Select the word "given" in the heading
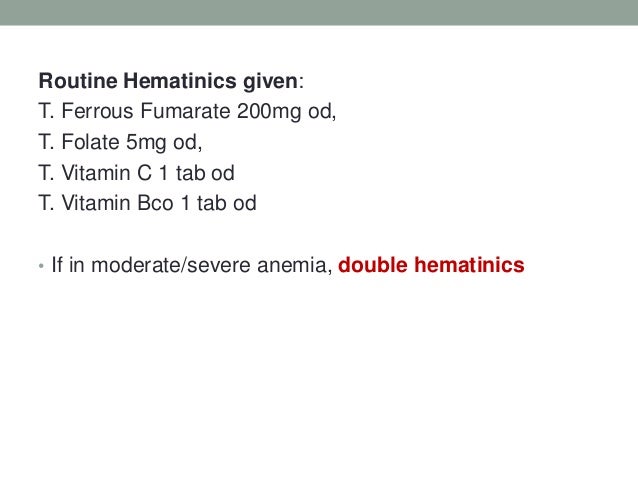This screenshot has width=638, height=479. 271,81
